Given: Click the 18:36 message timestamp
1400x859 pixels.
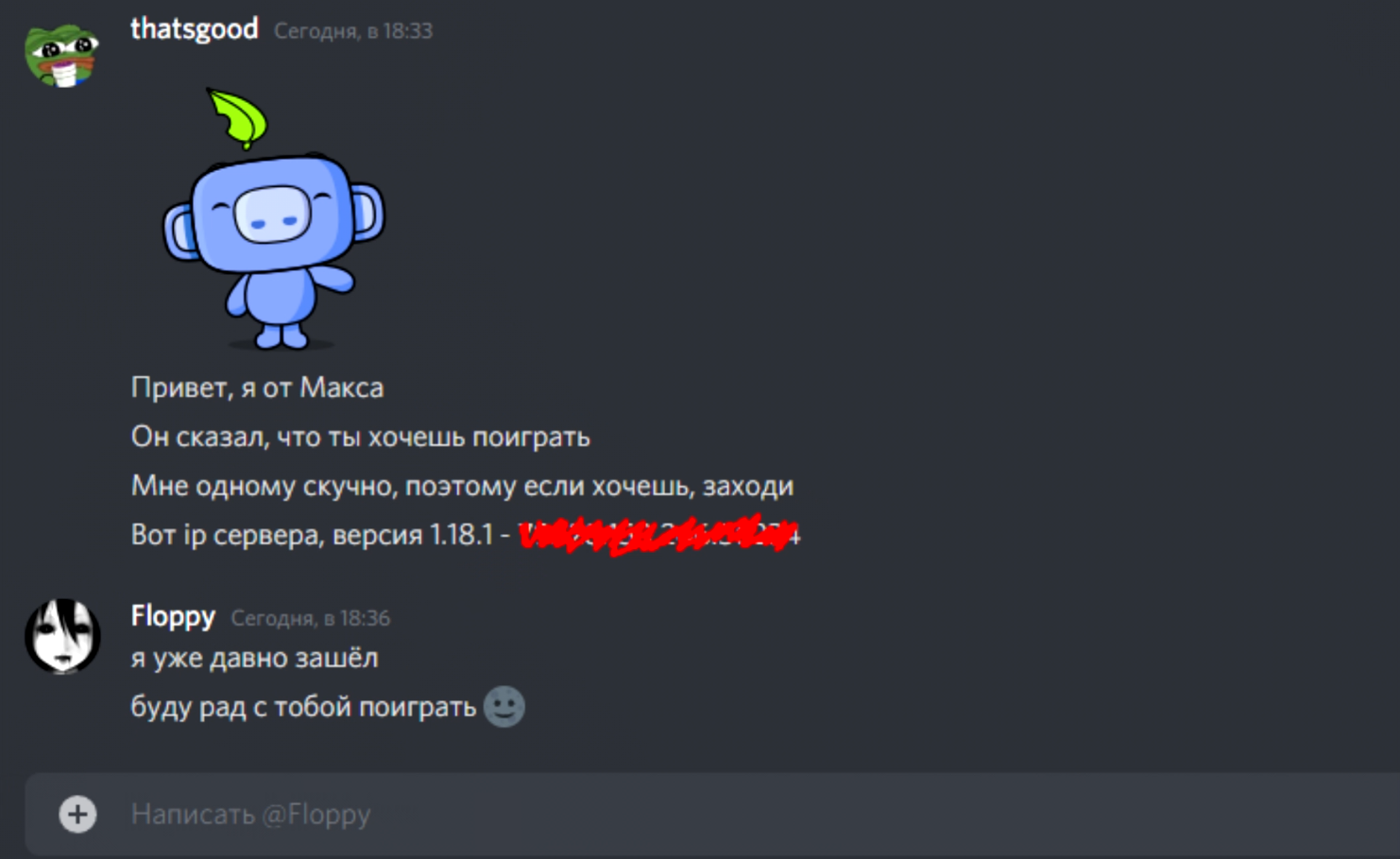Looking at the screenshot, I should (311, 618).
